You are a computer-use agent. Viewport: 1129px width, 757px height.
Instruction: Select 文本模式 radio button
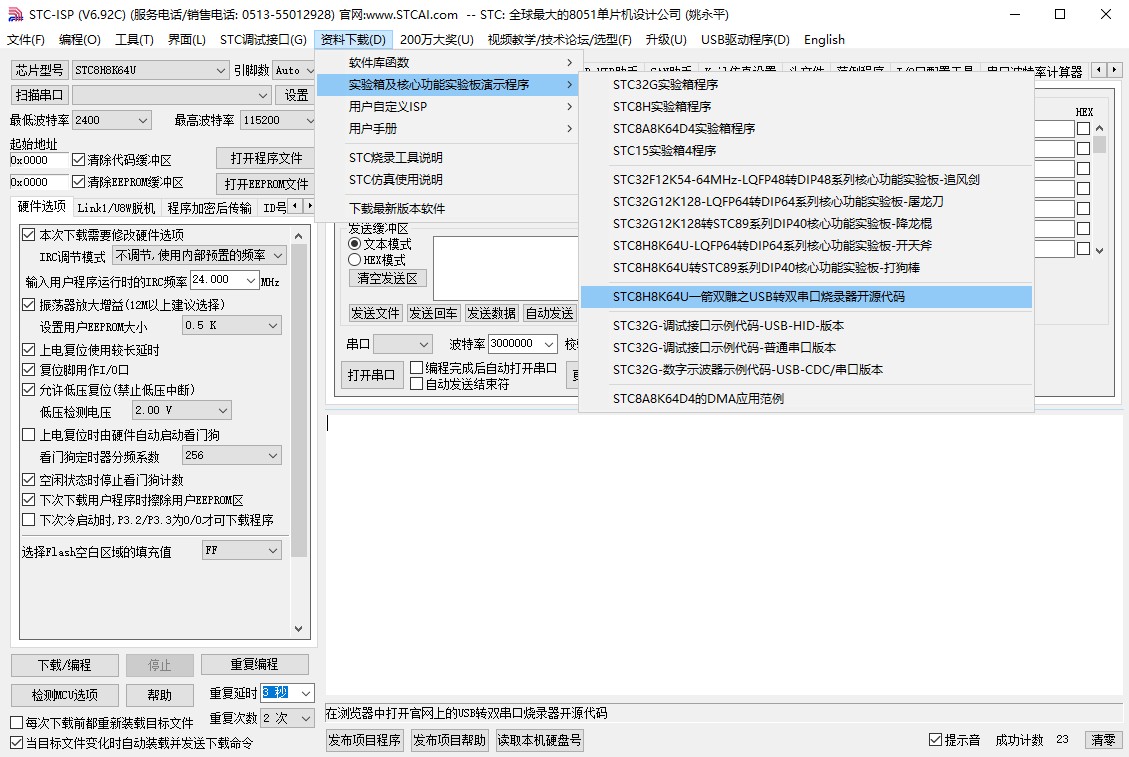[354, 244]
